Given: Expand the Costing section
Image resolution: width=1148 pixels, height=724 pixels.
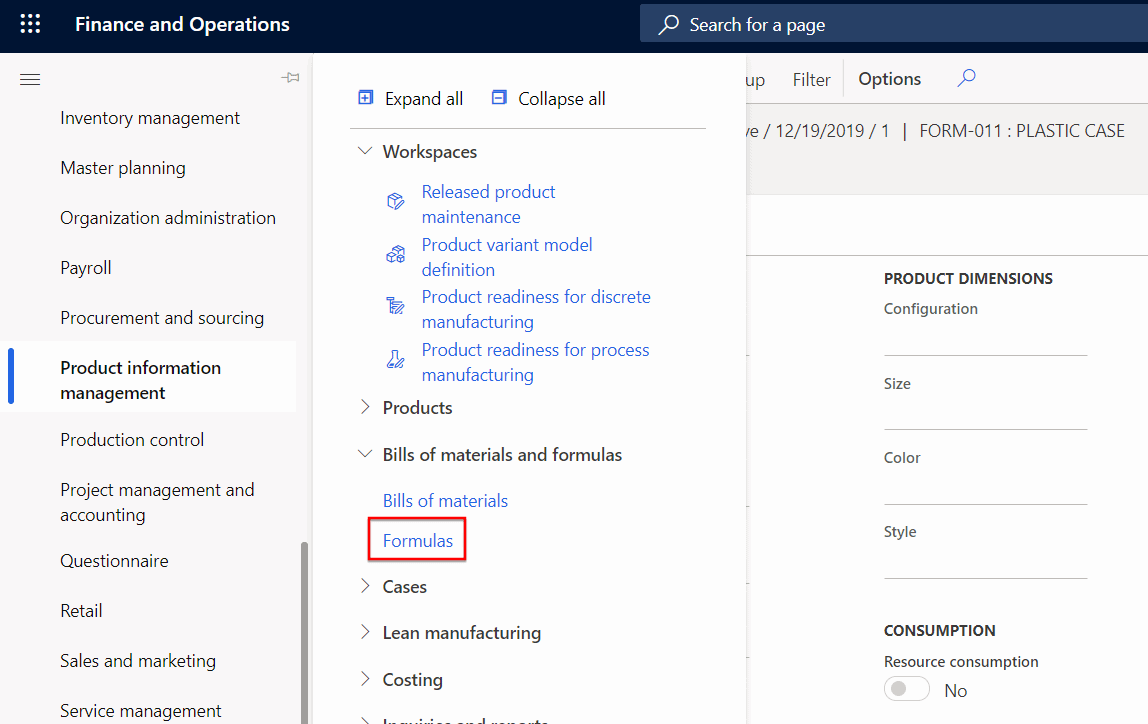Looking at the screenshot, I should coord(365,679).
